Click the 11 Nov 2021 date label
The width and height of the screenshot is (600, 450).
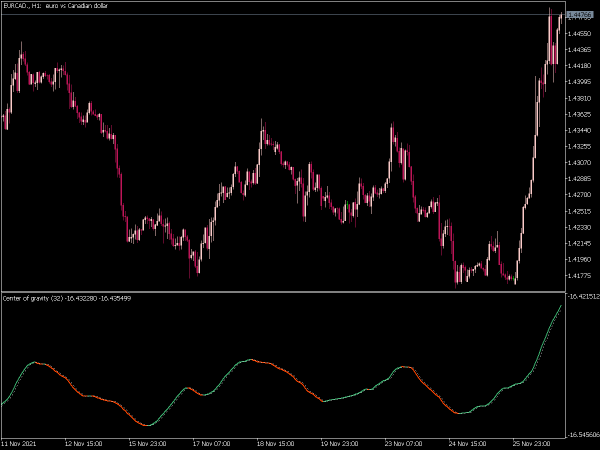(19, 443)
